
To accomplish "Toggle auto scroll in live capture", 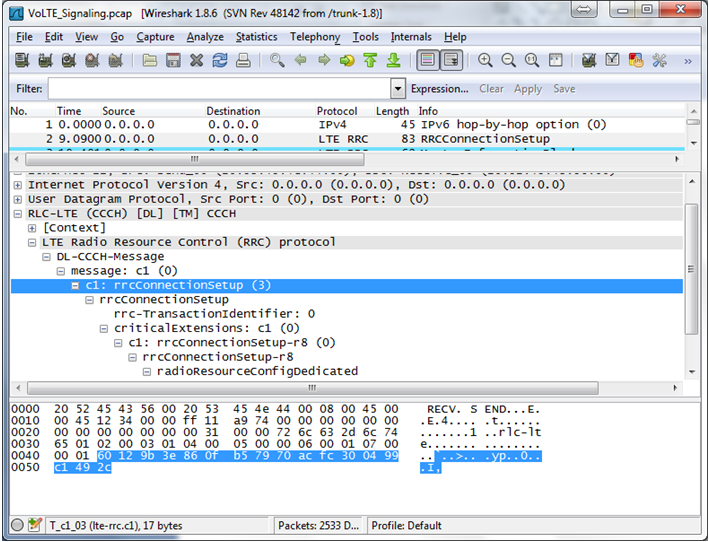I will (x=451, y=60).
